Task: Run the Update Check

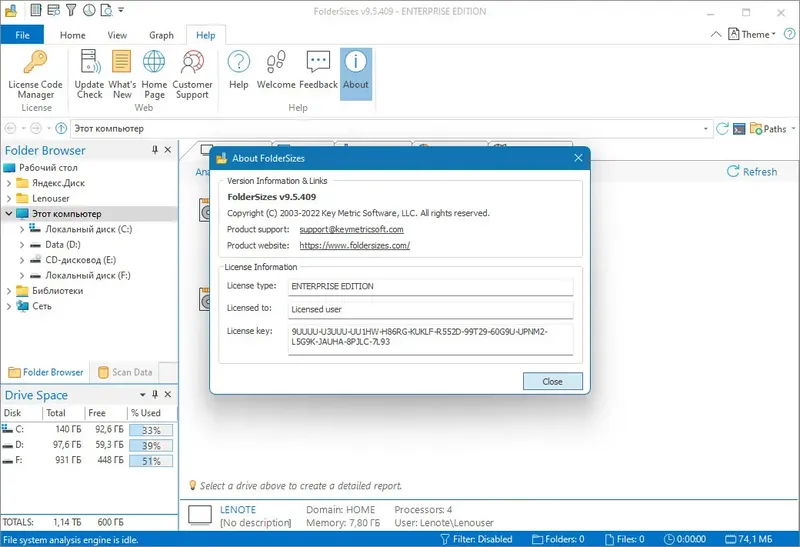Action: 89,75
